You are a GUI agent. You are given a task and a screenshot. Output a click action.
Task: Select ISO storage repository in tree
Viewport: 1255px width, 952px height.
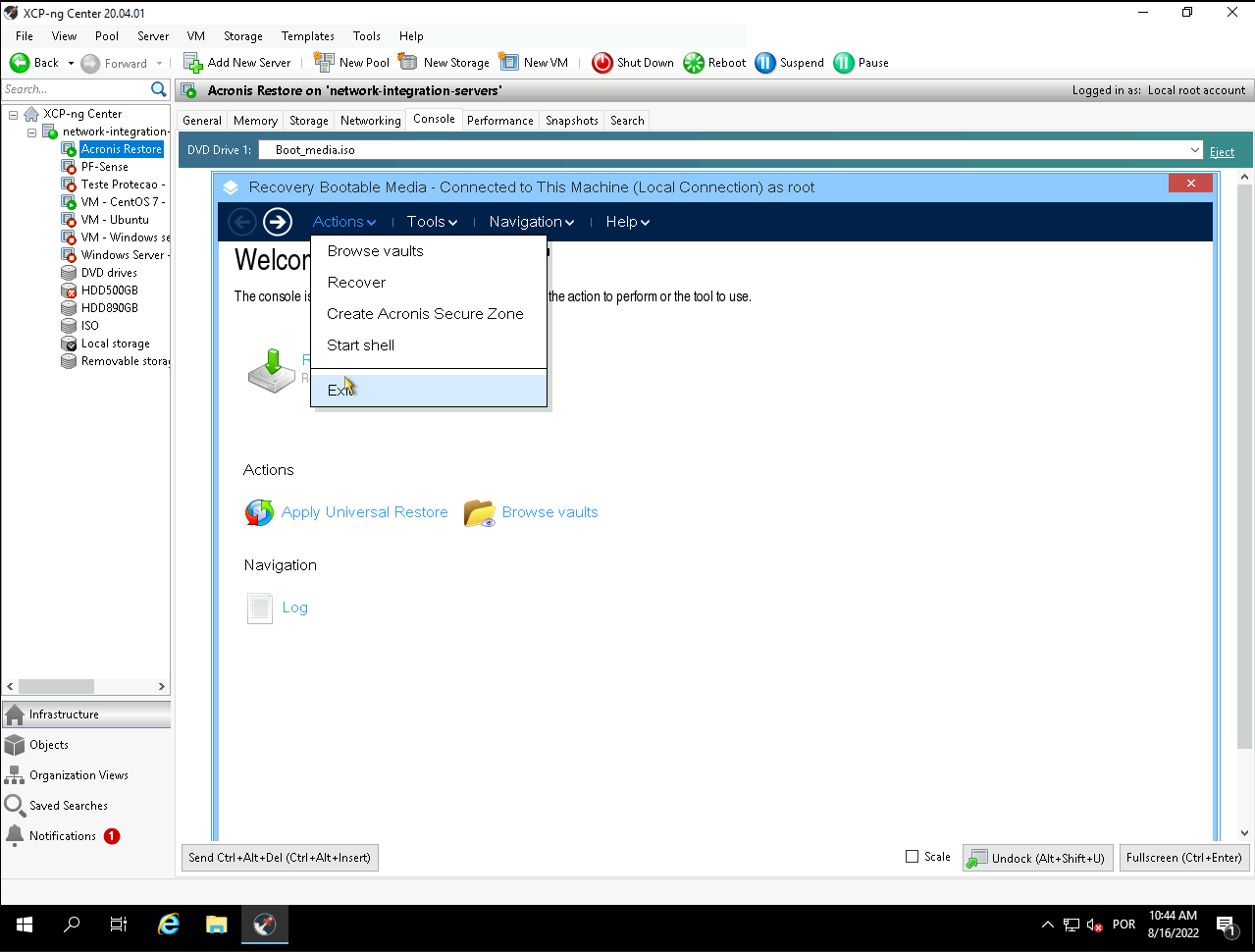[x=90, y=326]
